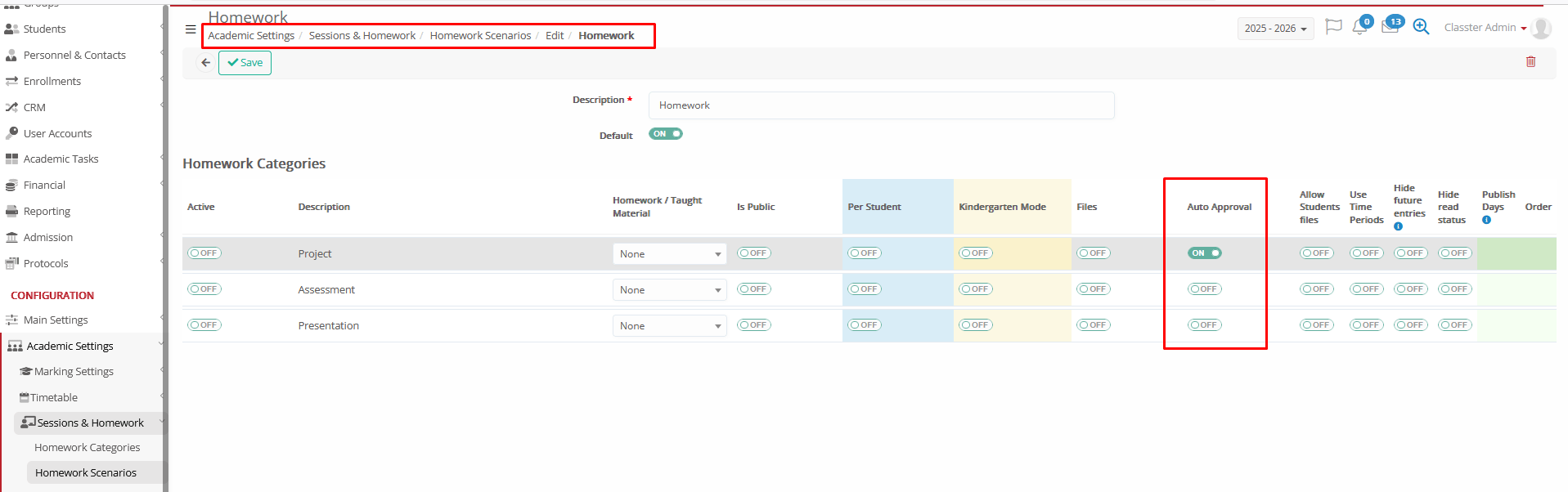Open Reporting in the sidebar
This screenshot has height=492, width=1568.
tap(47, 212)
